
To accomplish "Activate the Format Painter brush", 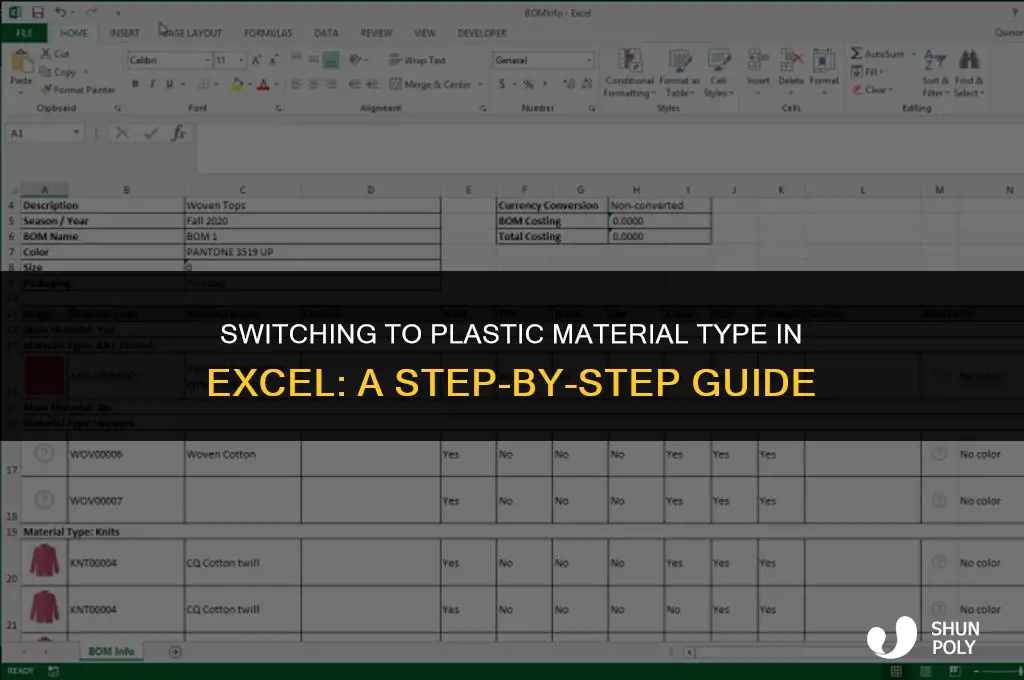I will [46, 89].
